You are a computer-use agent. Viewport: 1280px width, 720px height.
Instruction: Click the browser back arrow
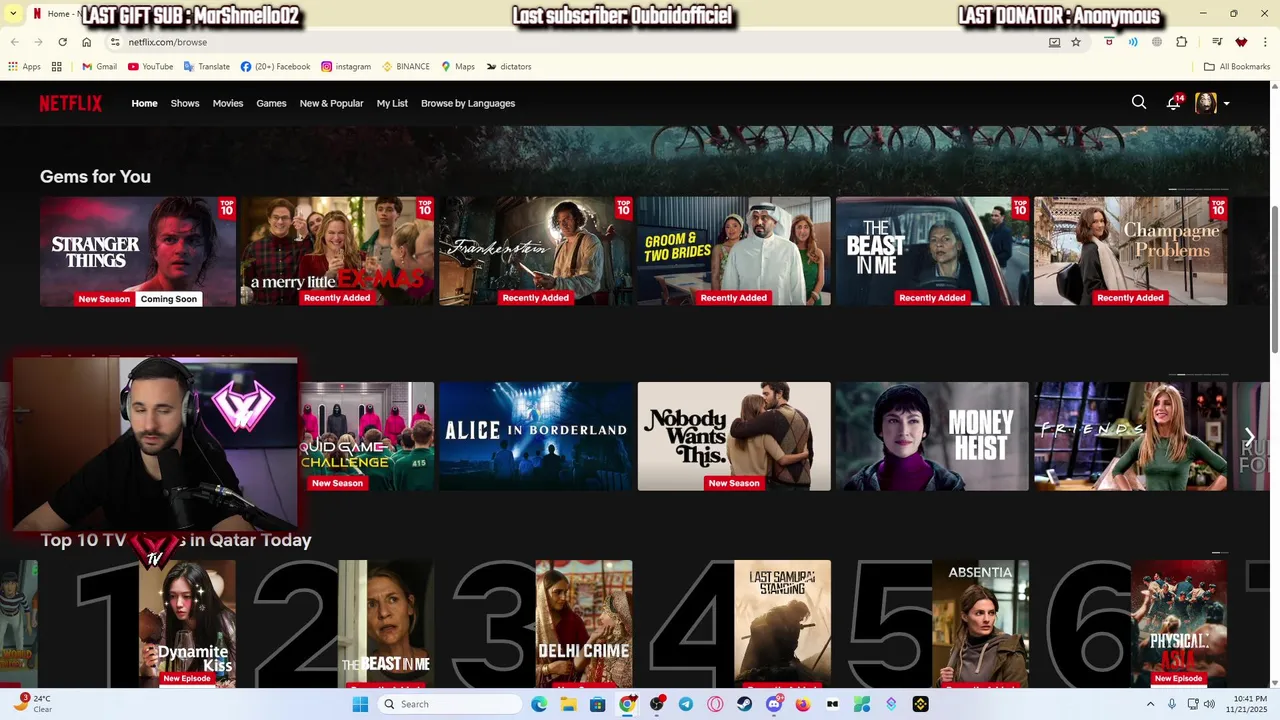14,42
